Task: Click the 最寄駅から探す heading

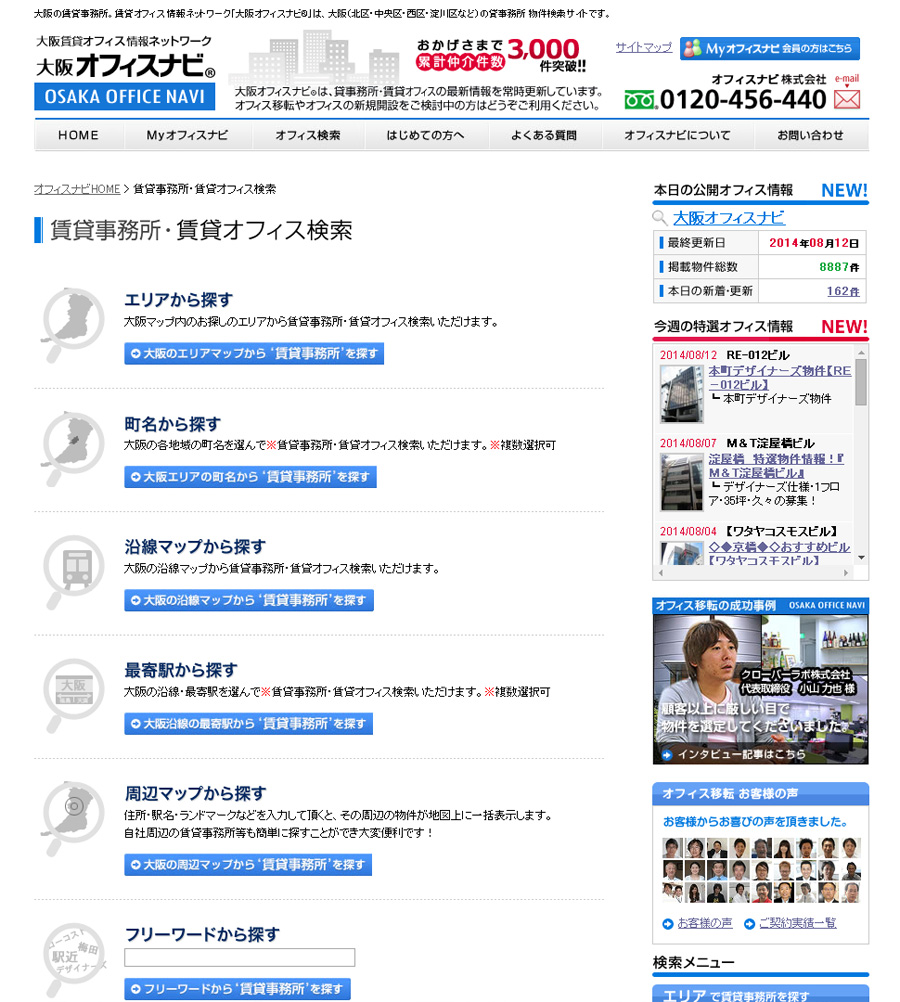Action: coord(180,670)
